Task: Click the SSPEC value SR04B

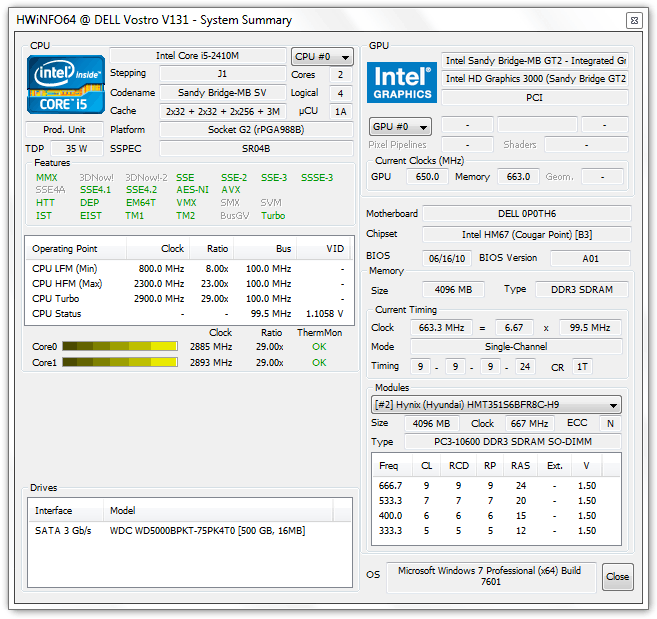Action: pos(256,149)
